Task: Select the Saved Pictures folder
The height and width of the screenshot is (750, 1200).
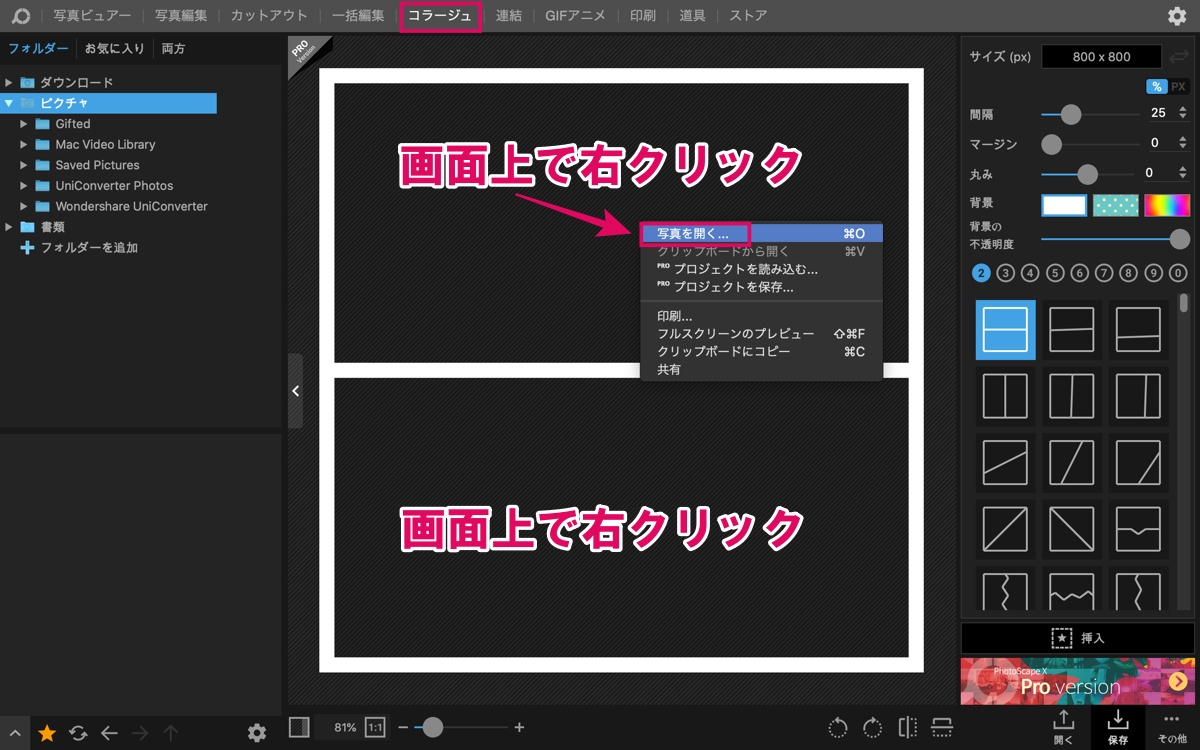Action: pyautogui.click(x=97, y=165)
